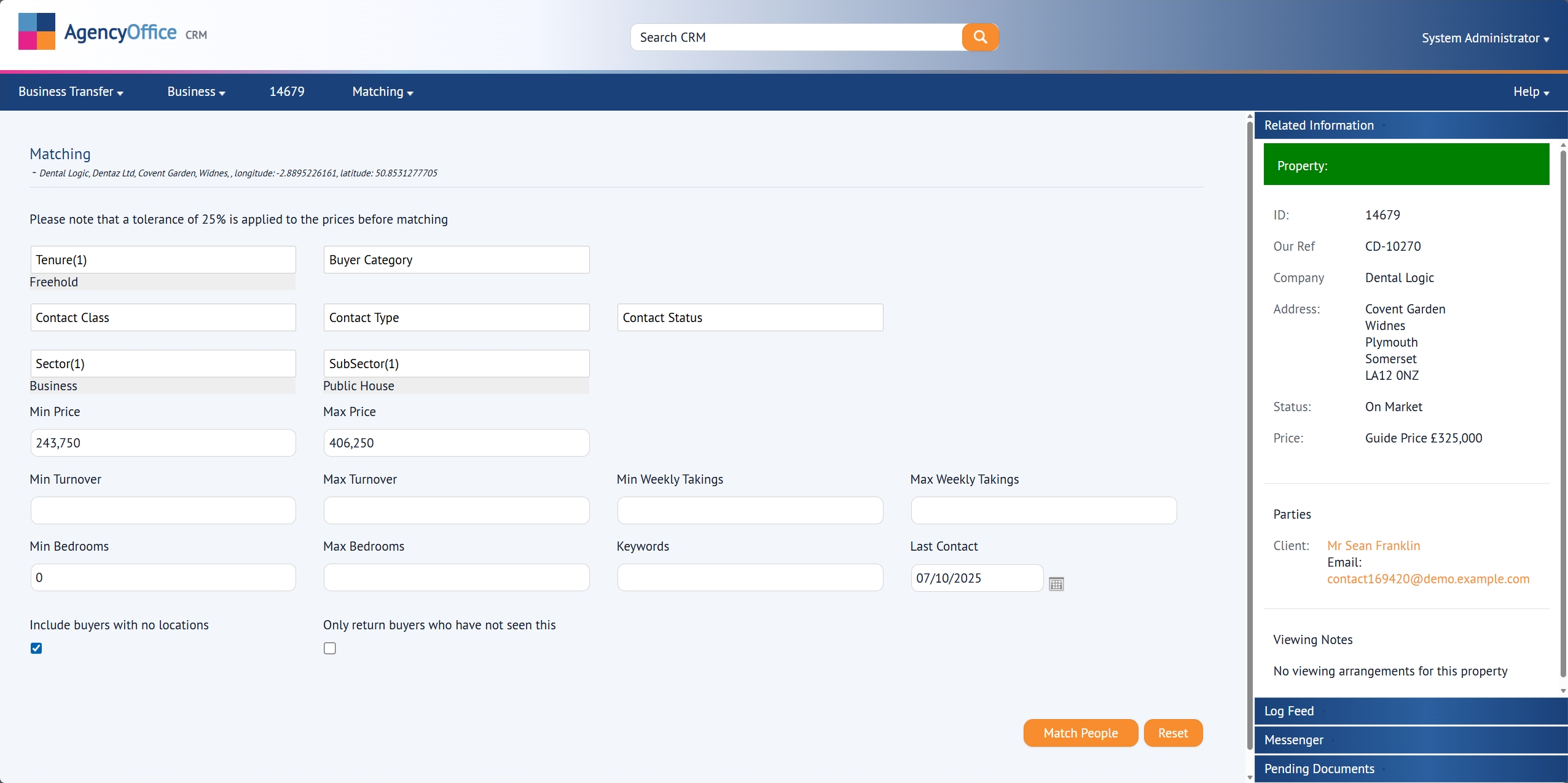Click the contact169420 email link

[x=1428, y=578]
